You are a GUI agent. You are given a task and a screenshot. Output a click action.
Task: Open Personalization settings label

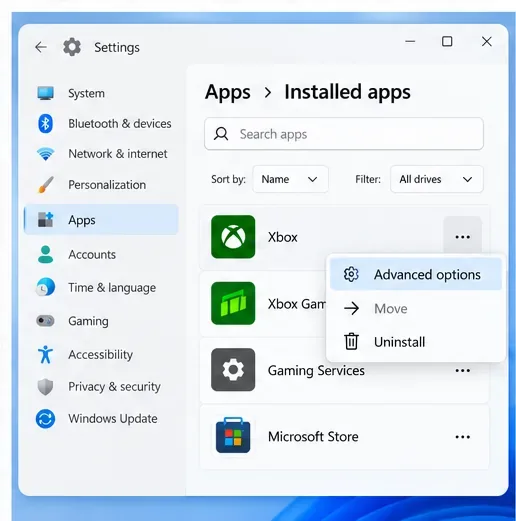click(107, 185)
